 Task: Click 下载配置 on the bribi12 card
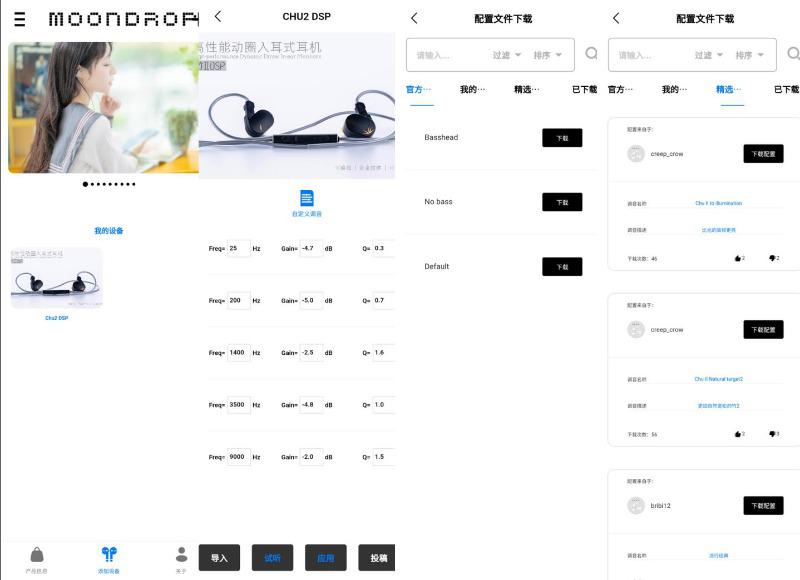[763, 506]
